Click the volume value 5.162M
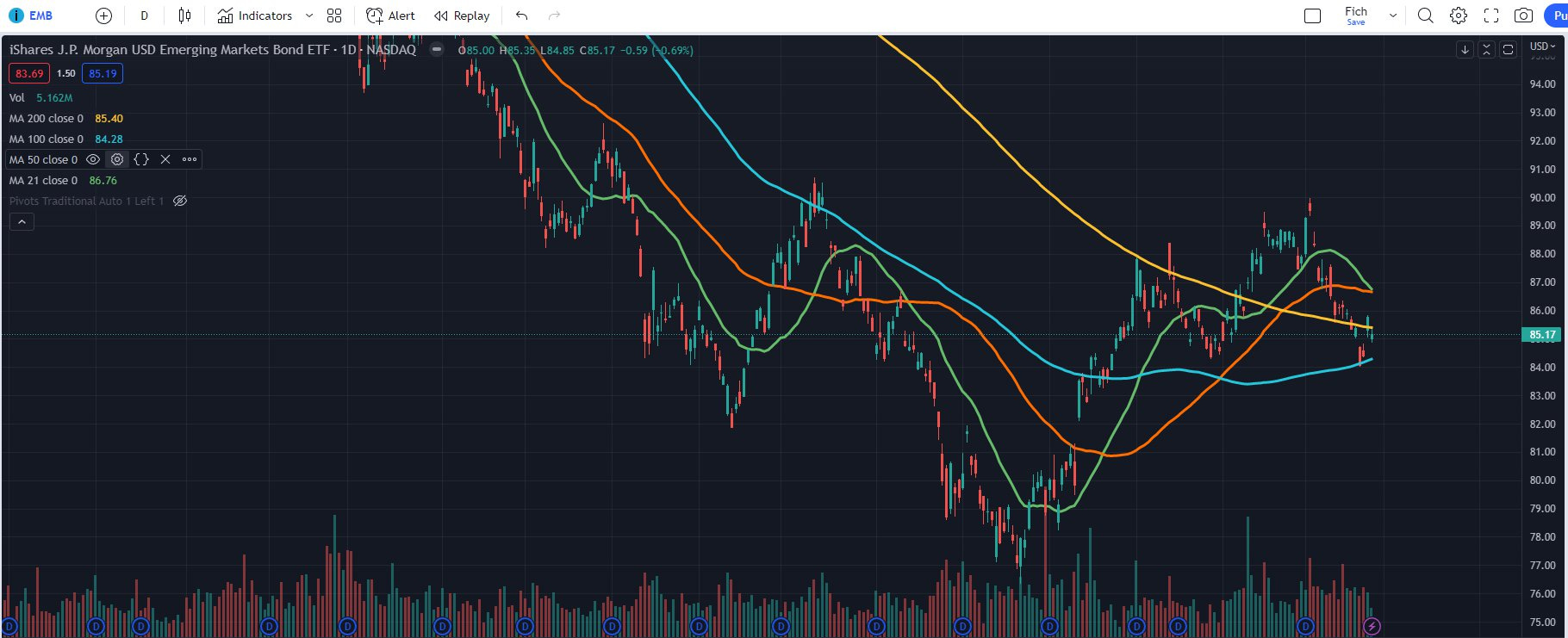The width and height of the screenshot is (1568, 638). tap(54, 97)
